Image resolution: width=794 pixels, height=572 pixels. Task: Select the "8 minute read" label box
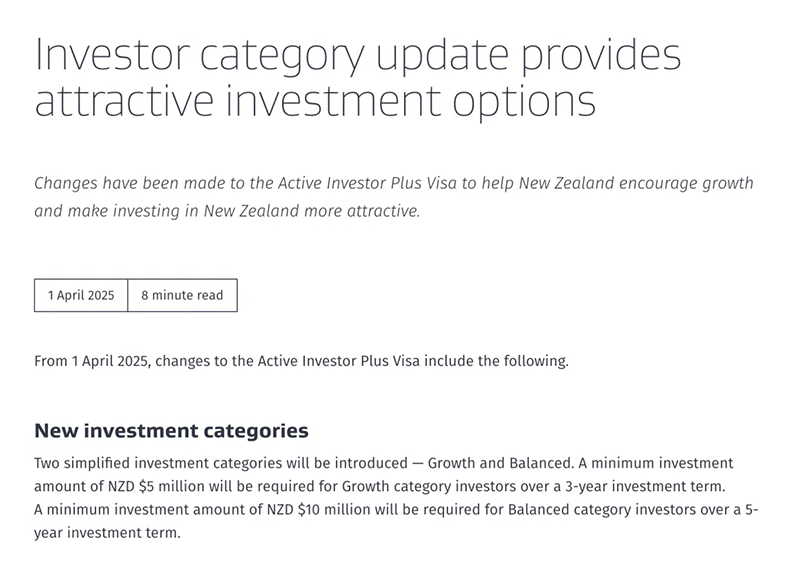click(182, 295)
